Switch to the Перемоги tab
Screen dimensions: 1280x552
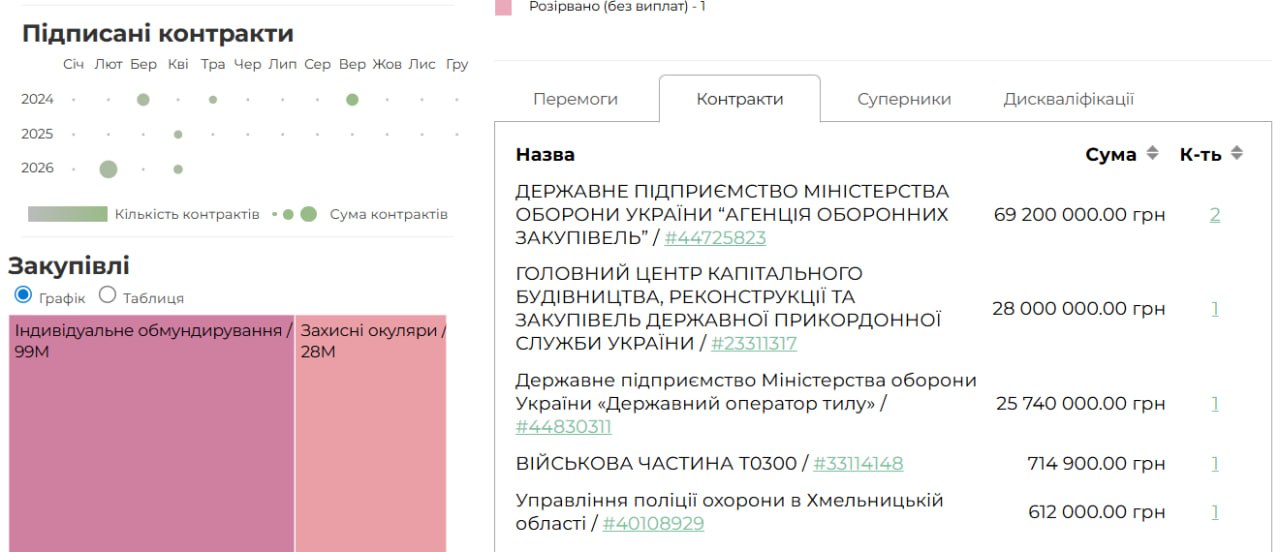pyautogui.click(x=575, y=99)
